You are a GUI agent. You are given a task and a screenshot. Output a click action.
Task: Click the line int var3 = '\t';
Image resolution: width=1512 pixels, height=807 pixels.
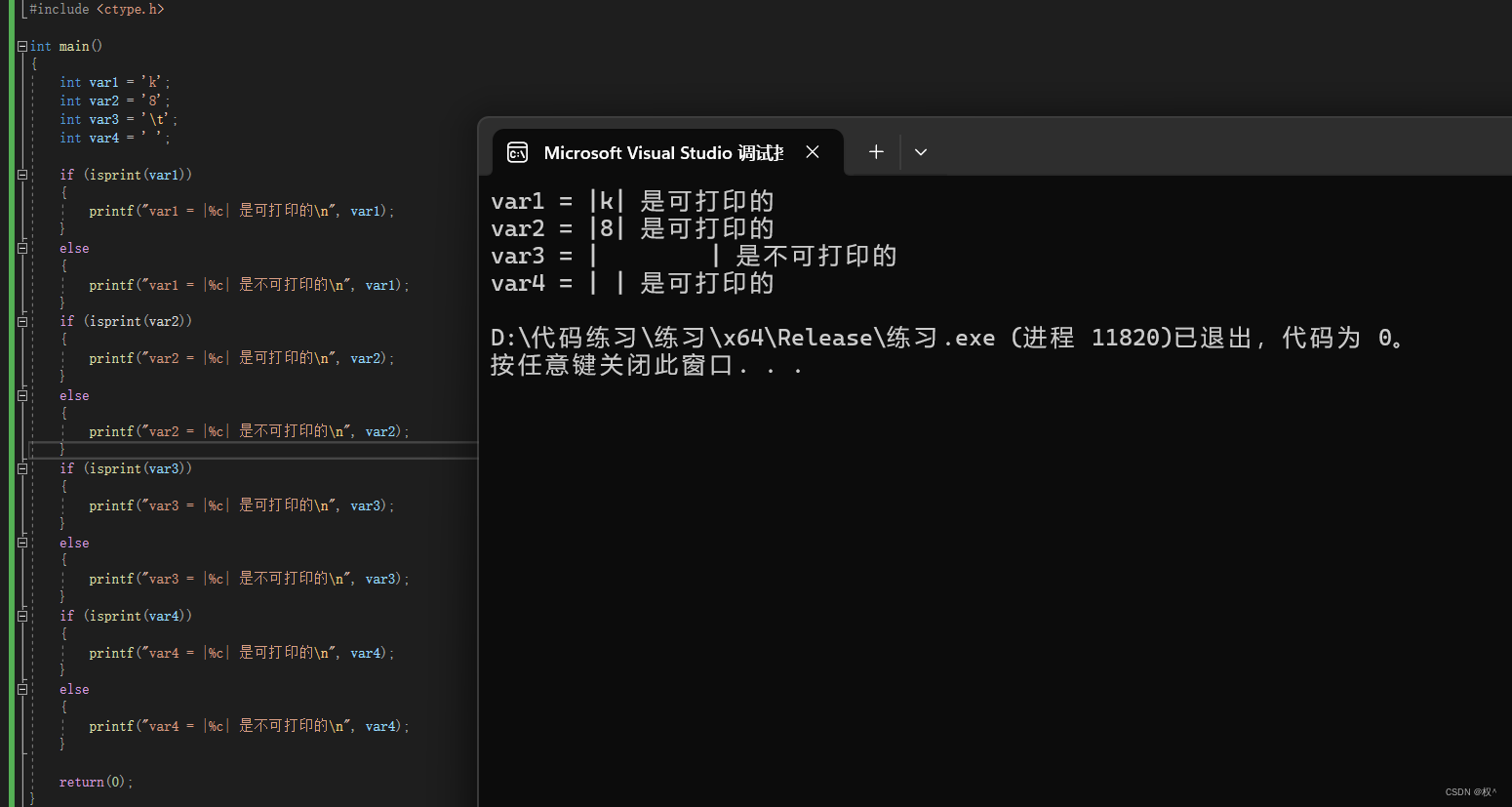[118, 119]
